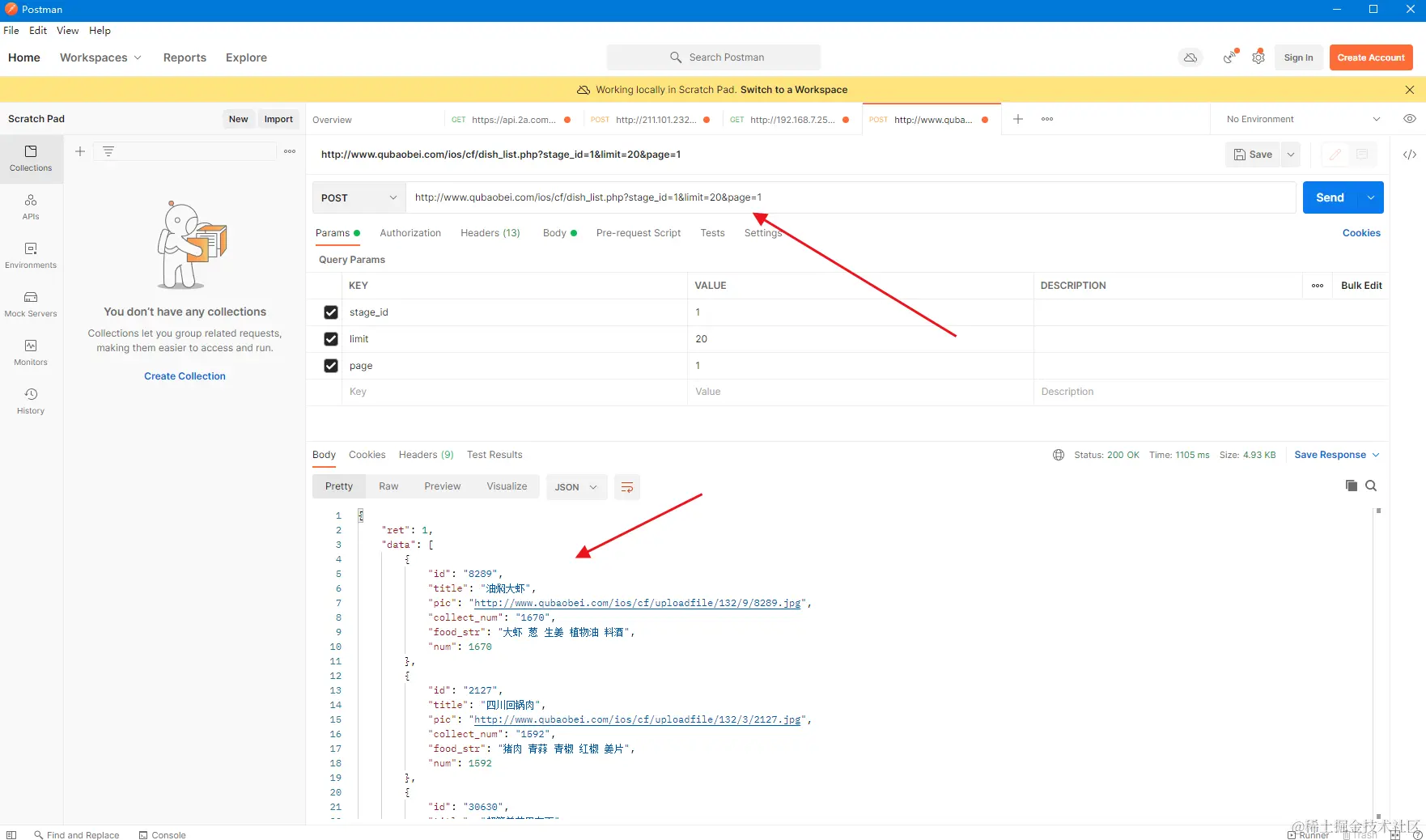Click the plus icon to create a collection
This screenshot has width=1426, height=840.
click(x=80, y=151)
